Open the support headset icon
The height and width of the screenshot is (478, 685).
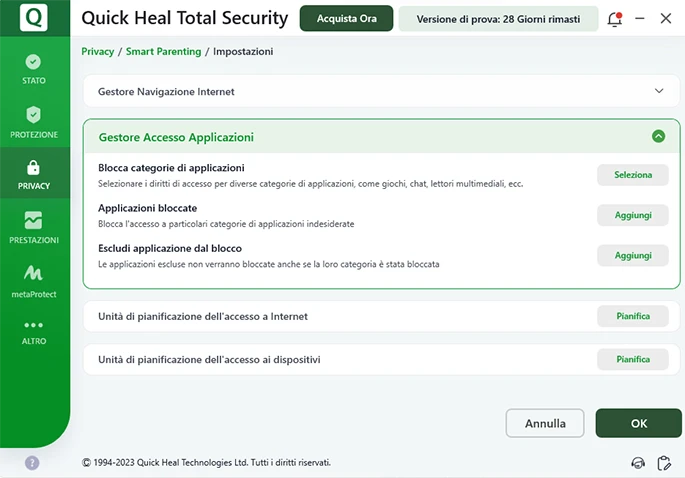click(638, 463)
